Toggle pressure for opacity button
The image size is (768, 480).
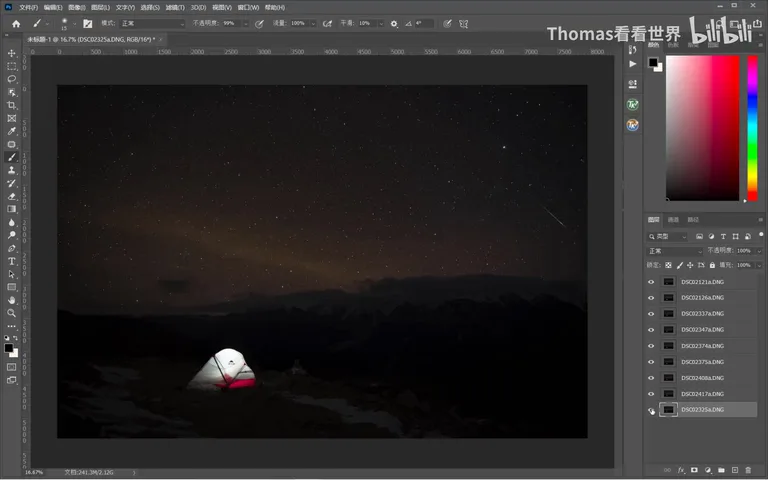click(260, 24)
